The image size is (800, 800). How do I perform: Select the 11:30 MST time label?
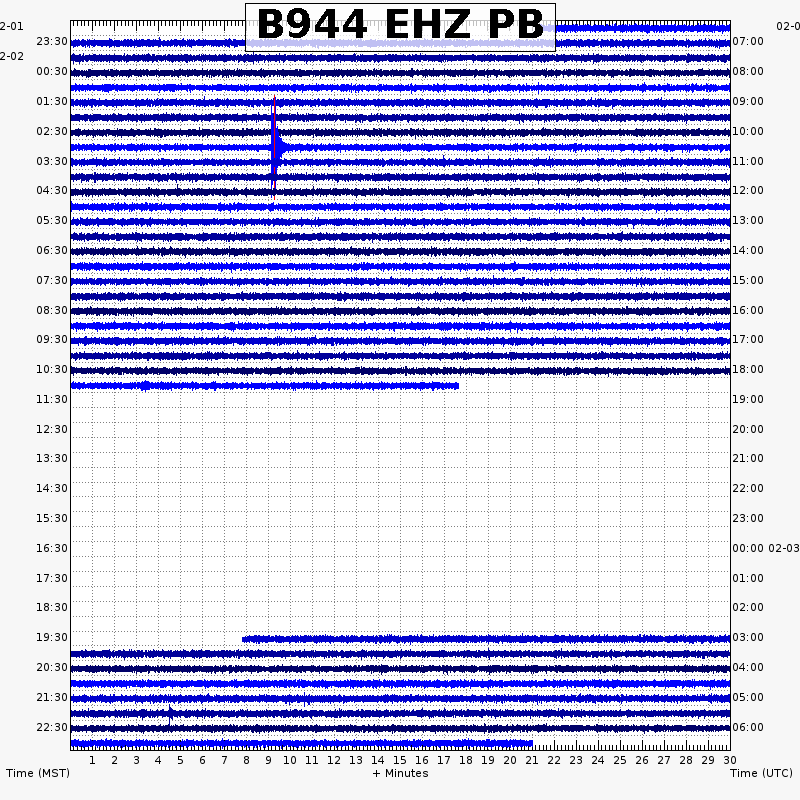pyautogui.click(x=52, y=399)
